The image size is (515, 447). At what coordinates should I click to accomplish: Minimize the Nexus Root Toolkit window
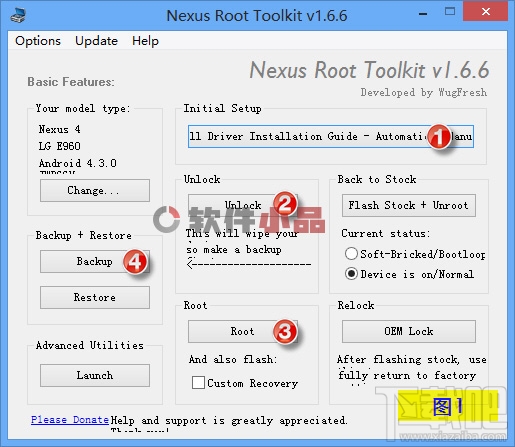423,14
